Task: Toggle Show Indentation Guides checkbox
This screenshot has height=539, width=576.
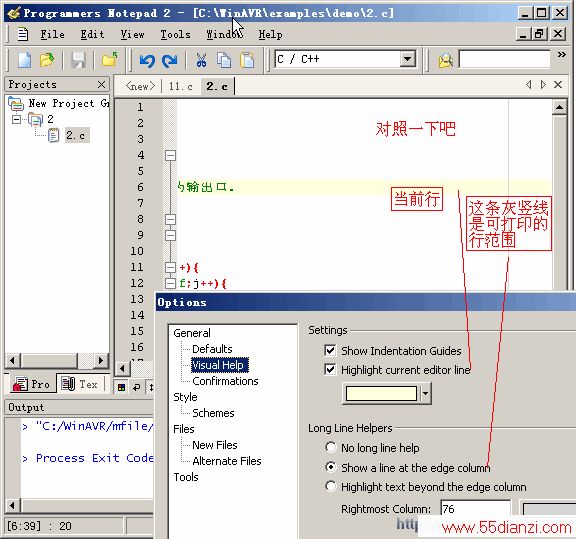Action: coord(330,350)
